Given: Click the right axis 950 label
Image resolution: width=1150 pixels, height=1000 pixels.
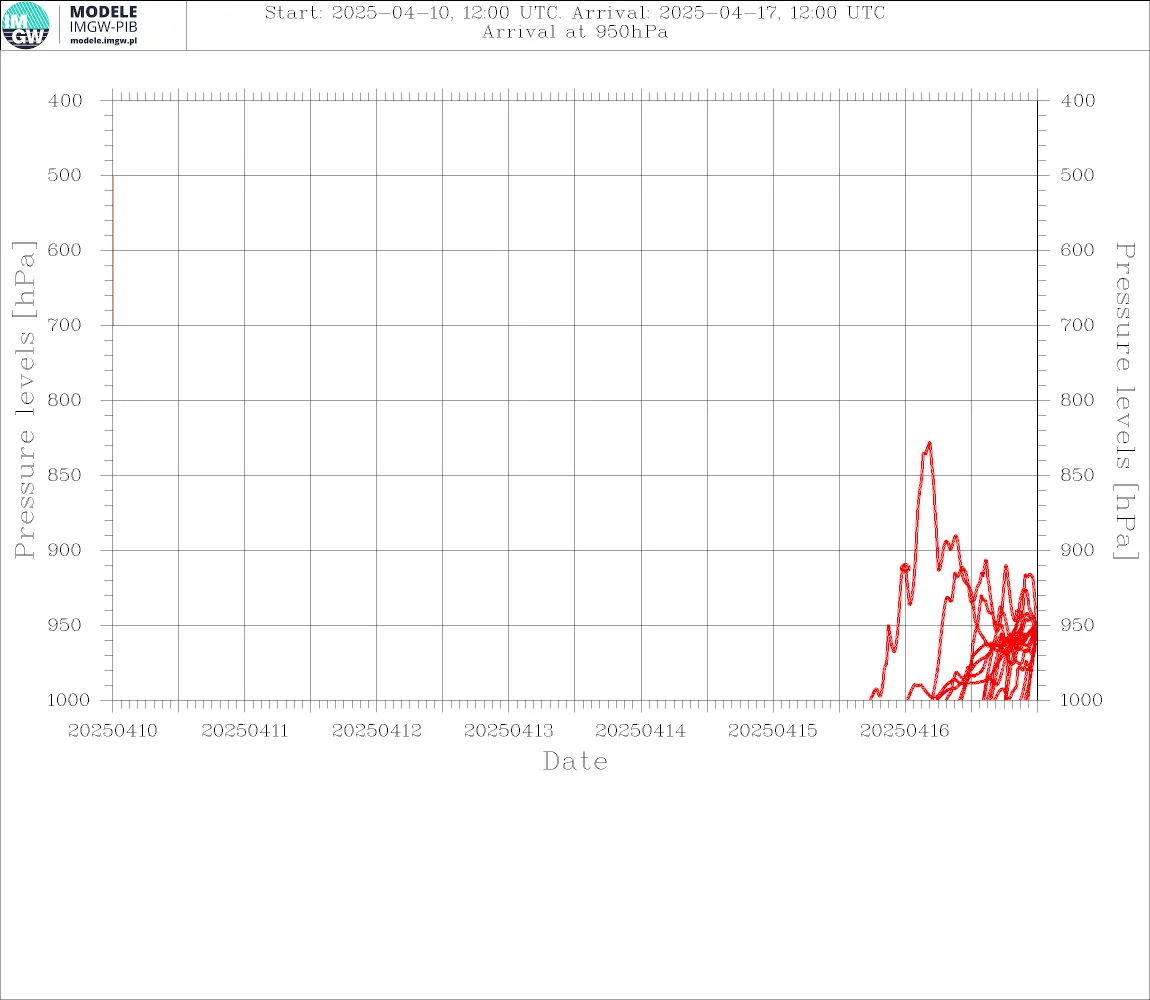Looking at the screenshot, I should click(x=1077, y=625).
